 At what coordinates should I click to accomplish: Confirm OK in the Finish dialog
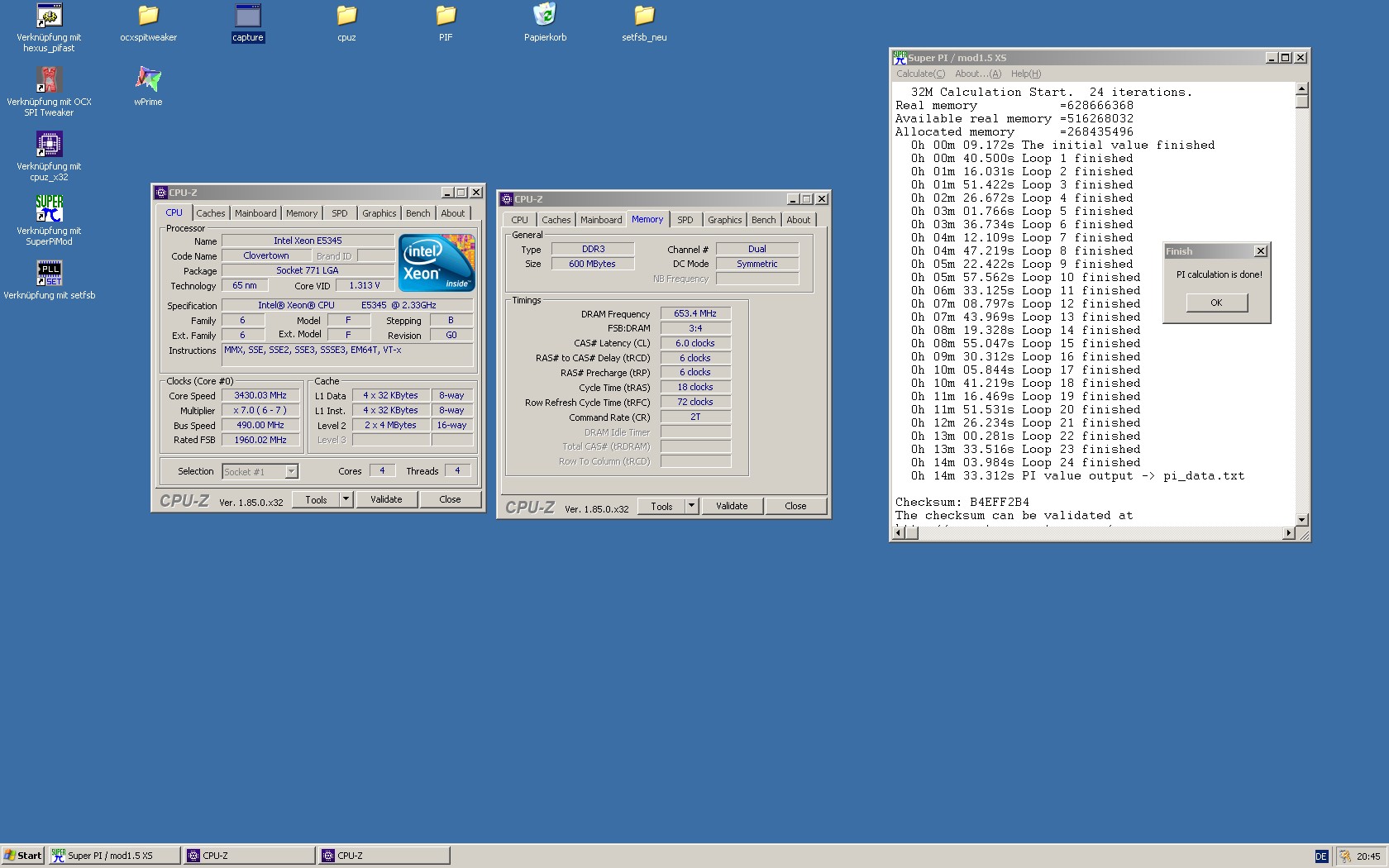point(1216,303)
